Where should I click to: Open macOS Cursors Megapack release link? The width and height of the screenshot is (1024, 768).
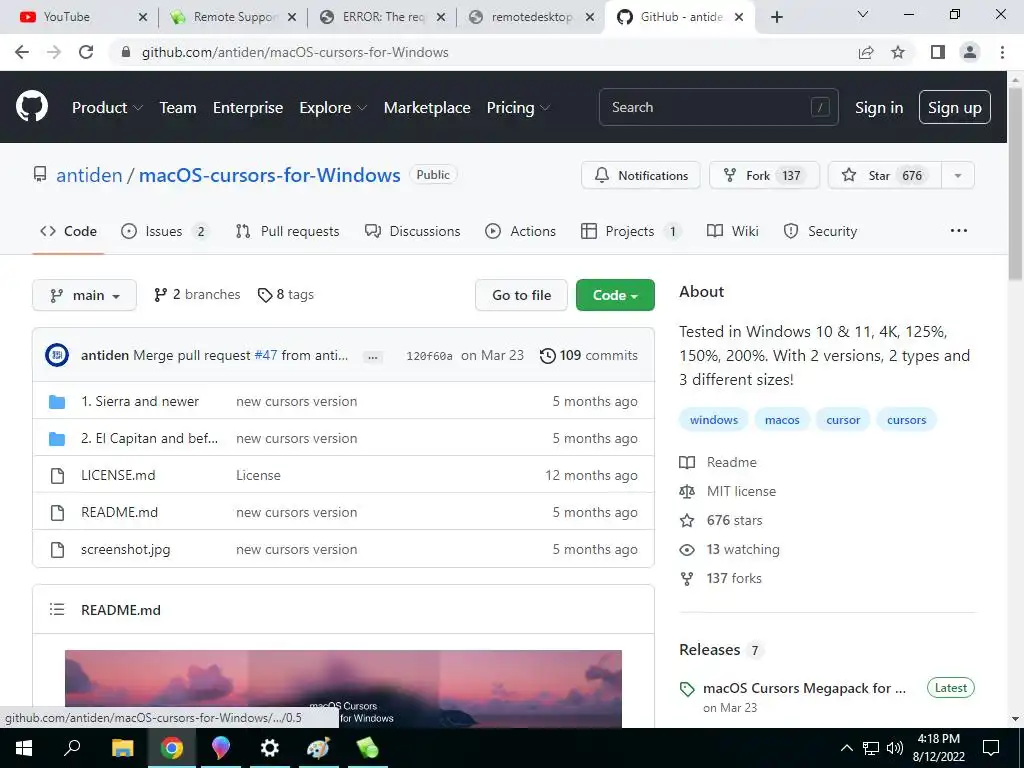pyautogui.click(x=804, y=688)
